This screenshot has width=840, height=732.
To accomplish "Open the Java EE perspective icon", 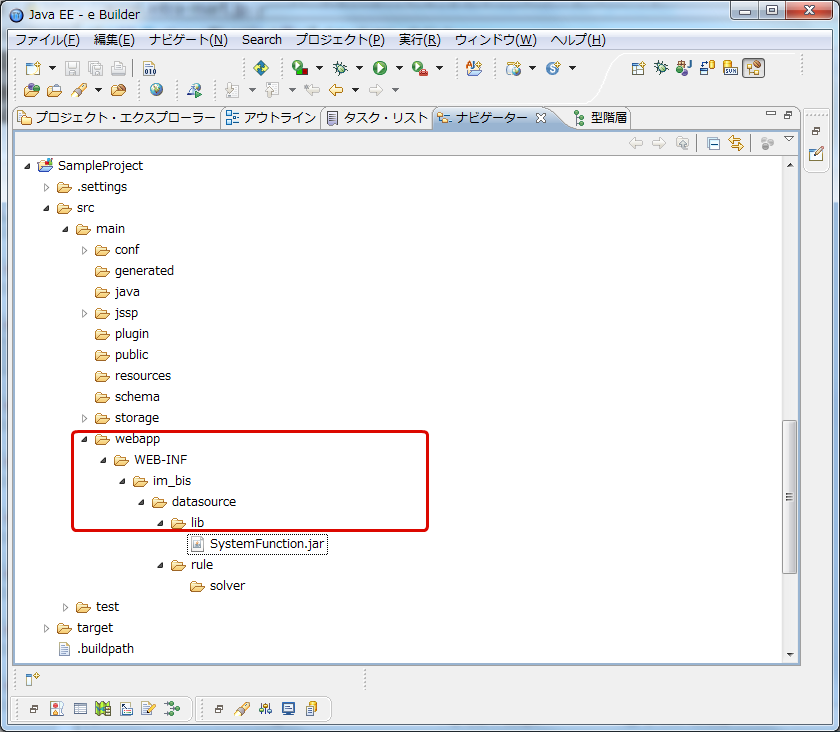I will tap(753, 68).
